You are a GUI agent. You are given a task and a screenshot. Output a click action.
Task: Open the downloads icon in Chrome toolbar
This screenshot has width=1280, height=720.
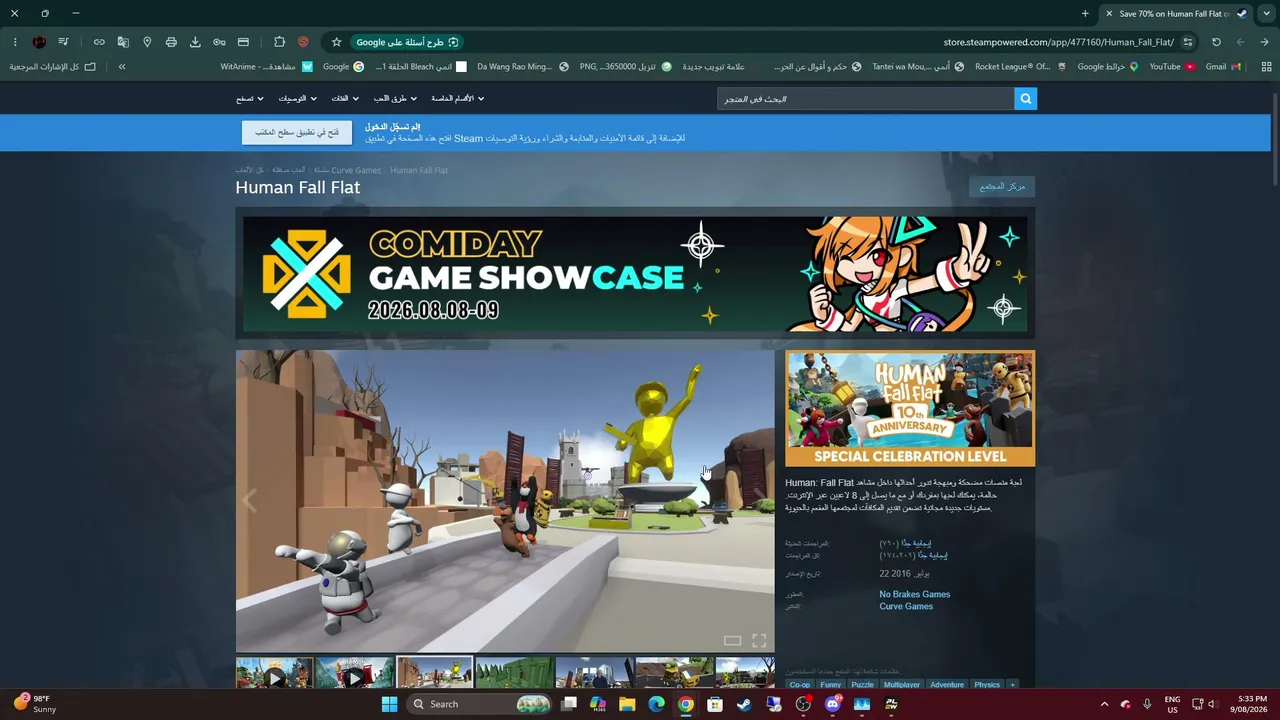click(195, 42)
